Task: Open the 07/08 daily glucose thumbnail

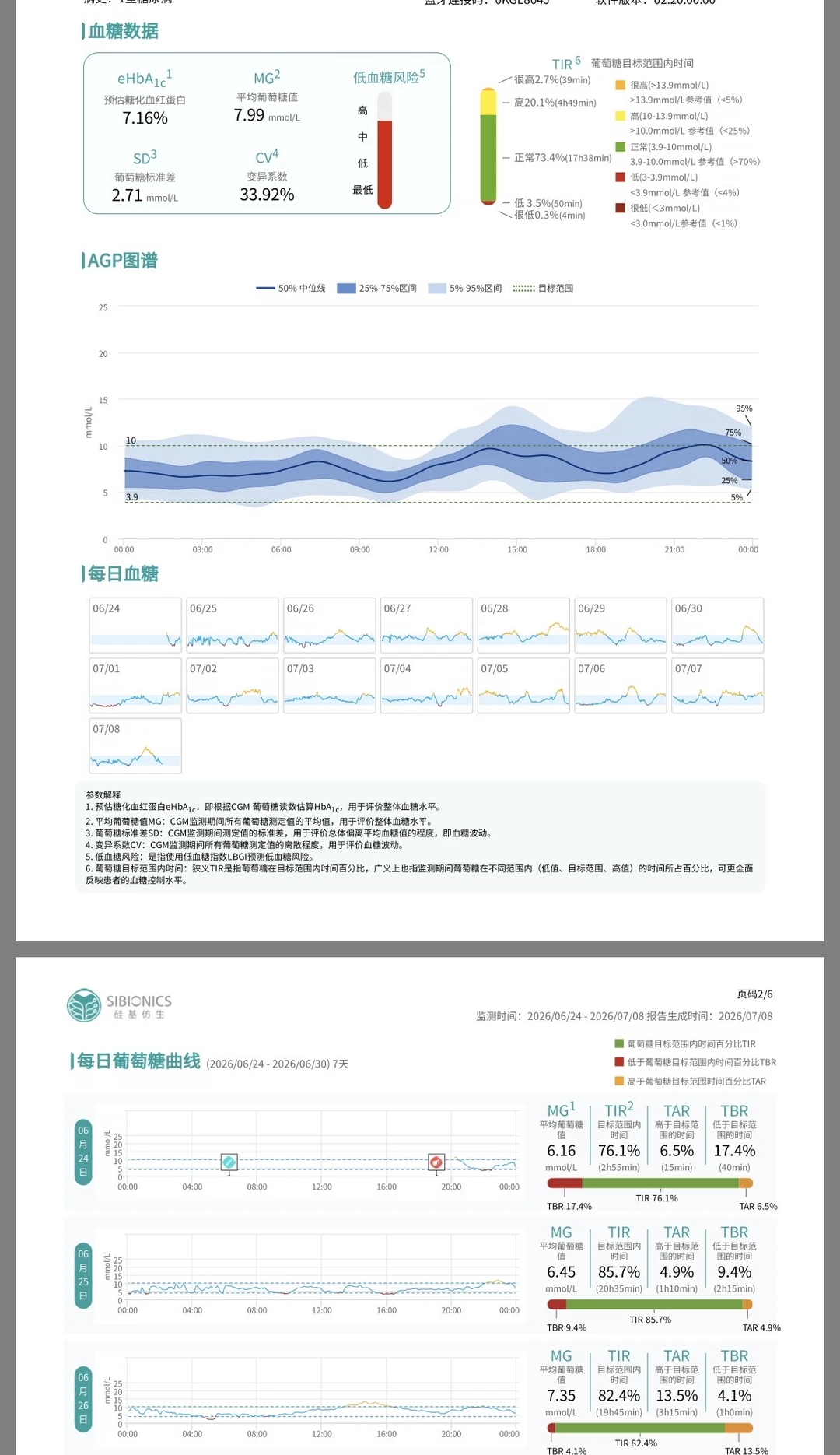Action: click(x=135, y=745)
